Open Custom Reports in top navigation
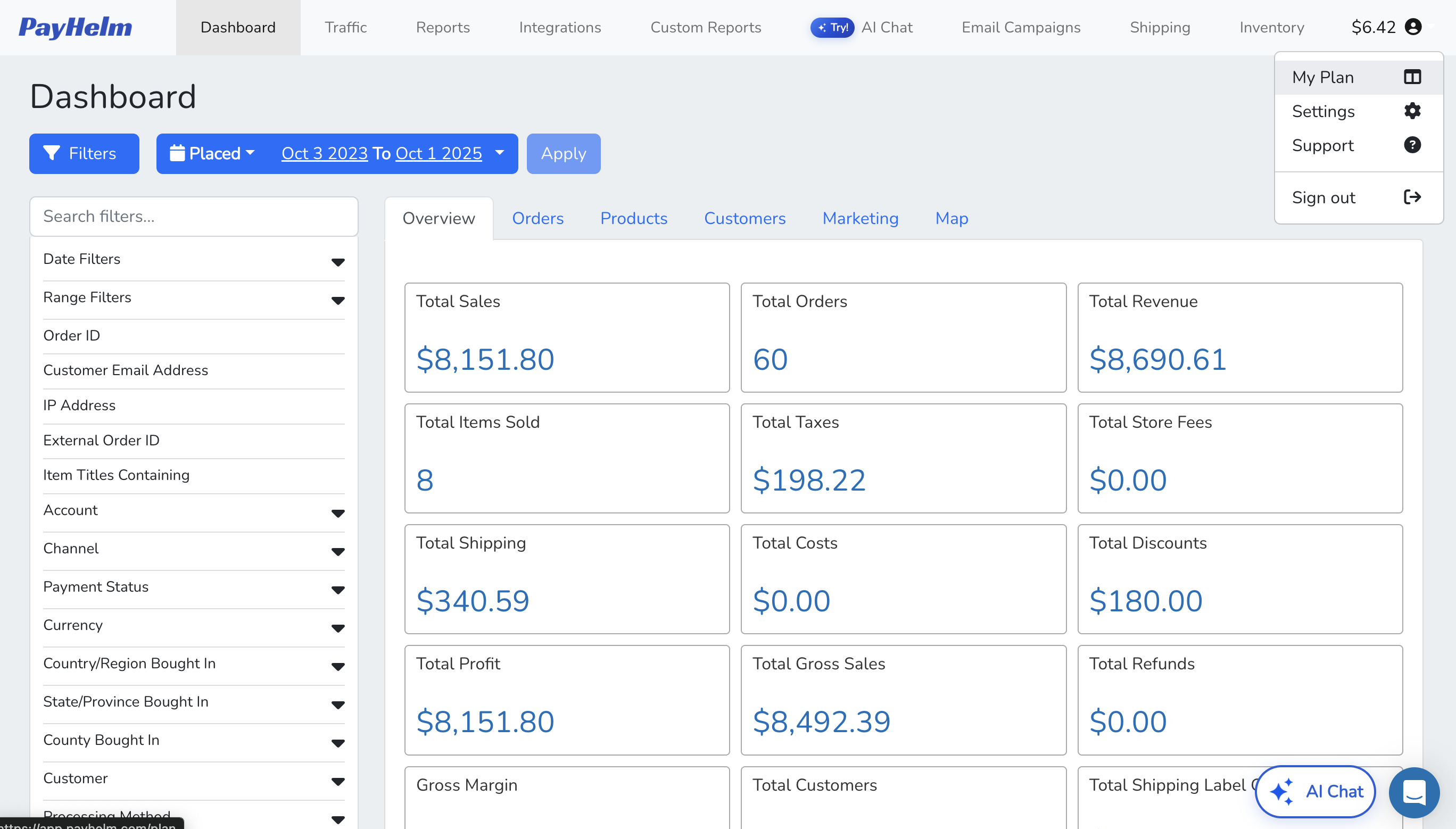 click(706, 27)
